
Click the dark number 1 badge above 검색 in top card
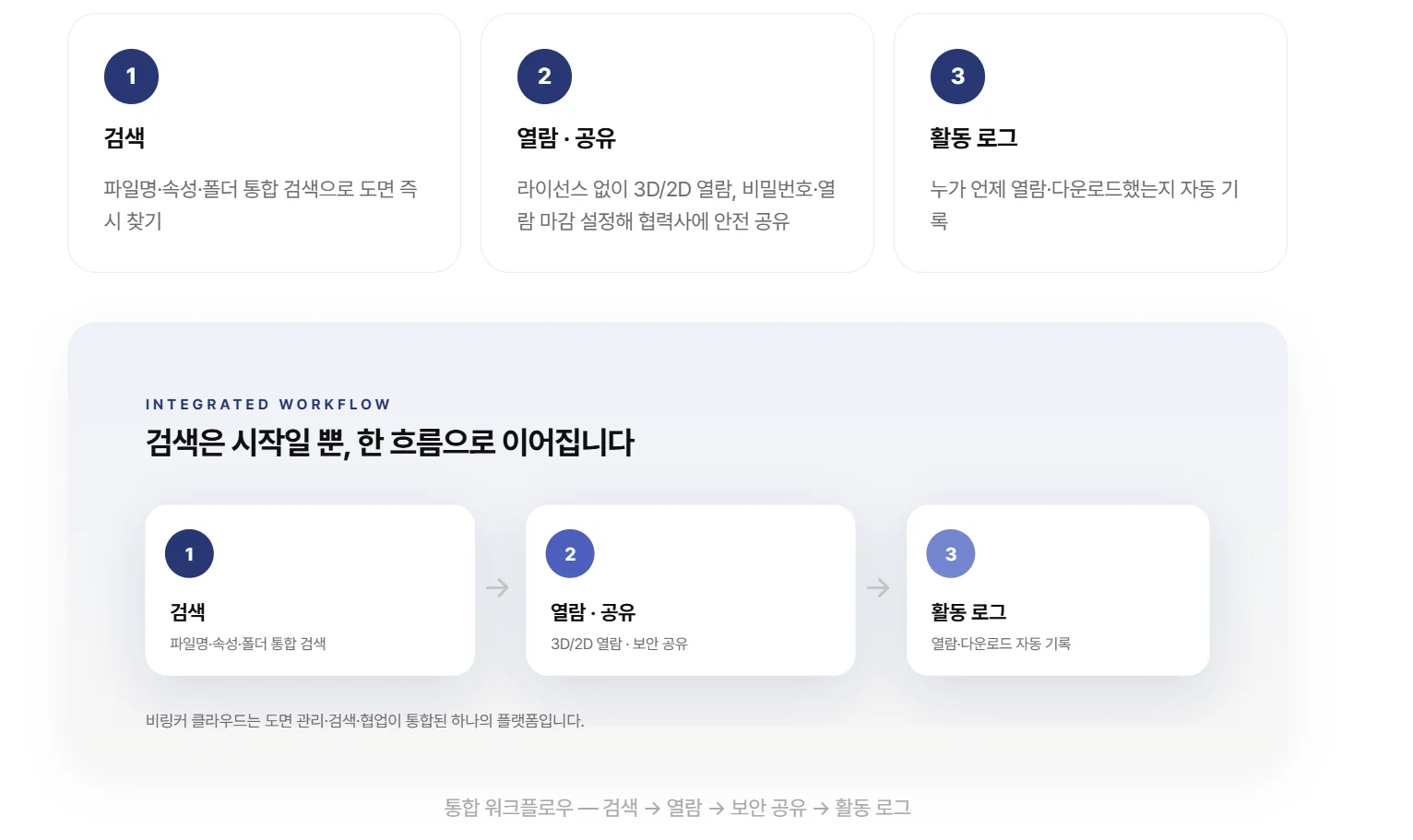(x=131, y=77)
